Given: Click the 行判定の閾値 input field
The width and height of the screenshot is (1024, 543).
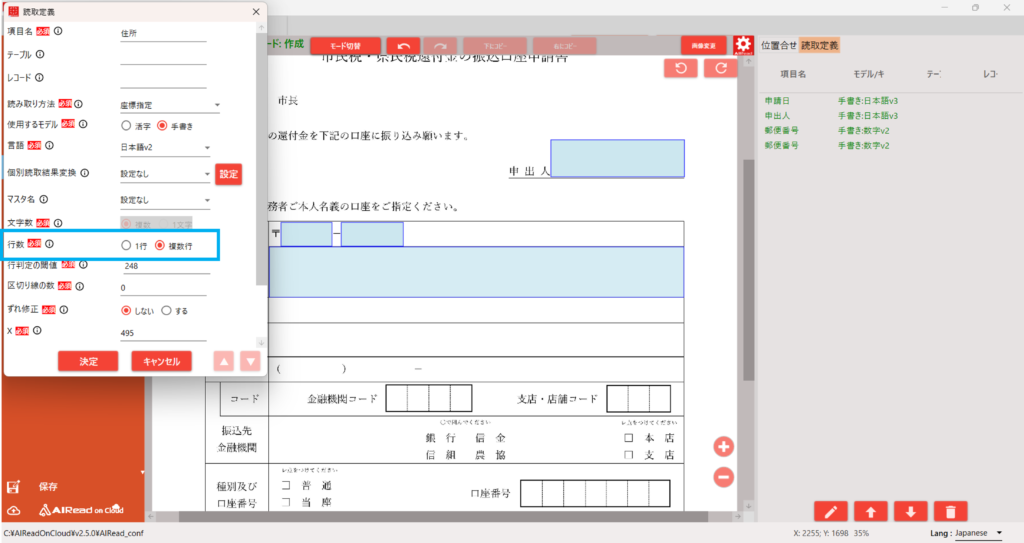Looking at the screenshot, I should click(x=166, y=266).
